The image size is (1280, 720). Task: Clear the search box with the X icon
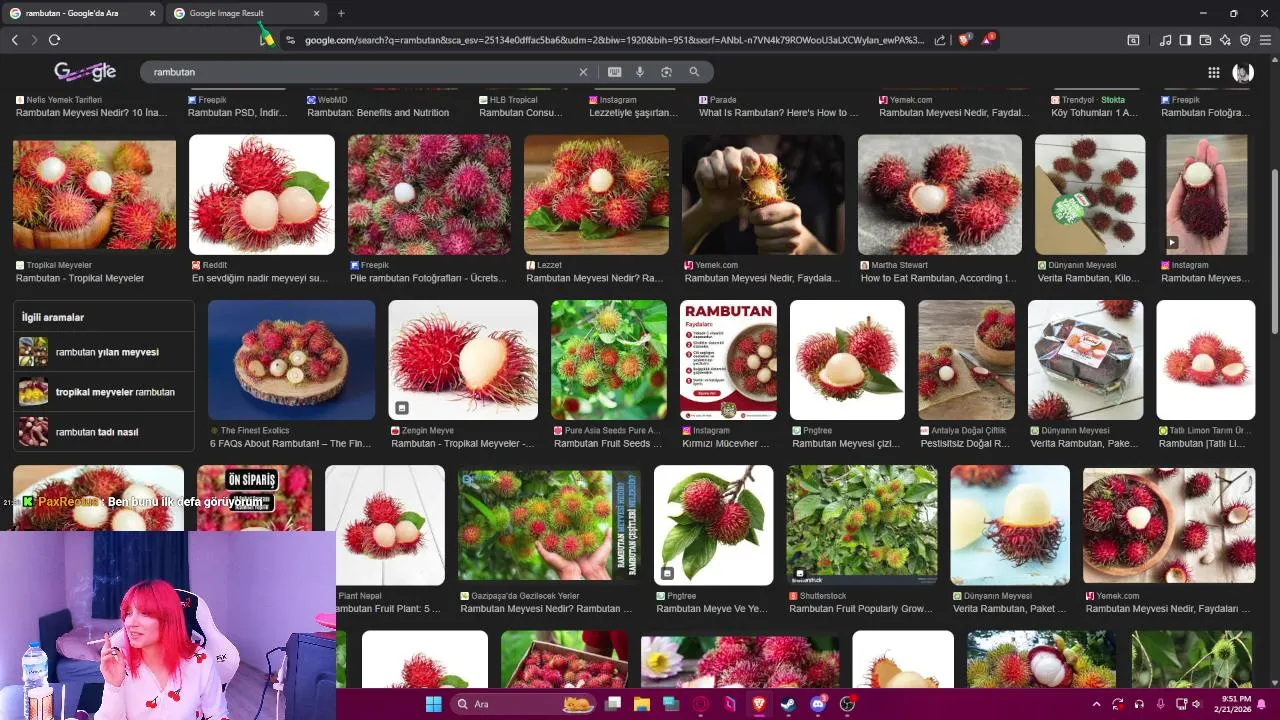pyautogui.click(x=583, y=72)
